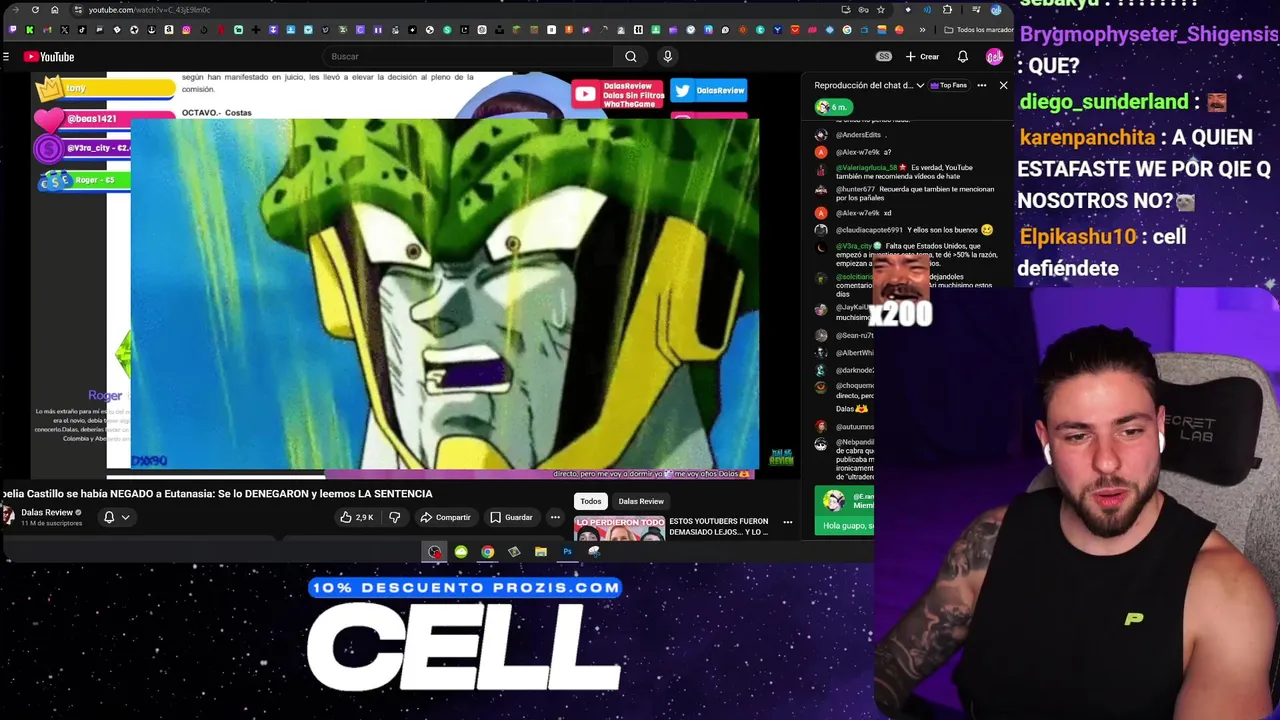Open Photoshop in the taskbar
This screenshot has height=720, width=1280.
click(x=567, y=551)
